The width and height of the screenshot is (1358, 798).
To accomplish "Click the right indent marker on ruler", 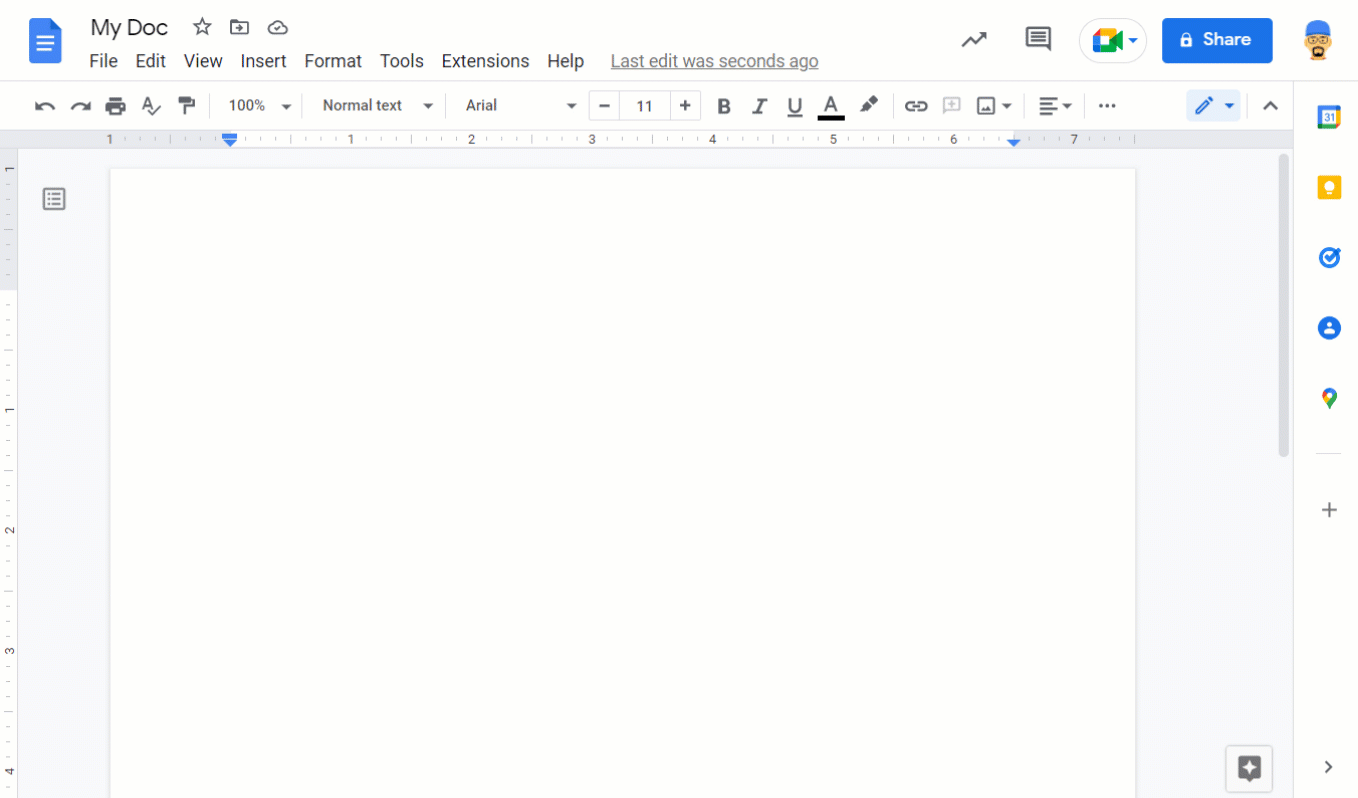I will (x=1014, y=143).
